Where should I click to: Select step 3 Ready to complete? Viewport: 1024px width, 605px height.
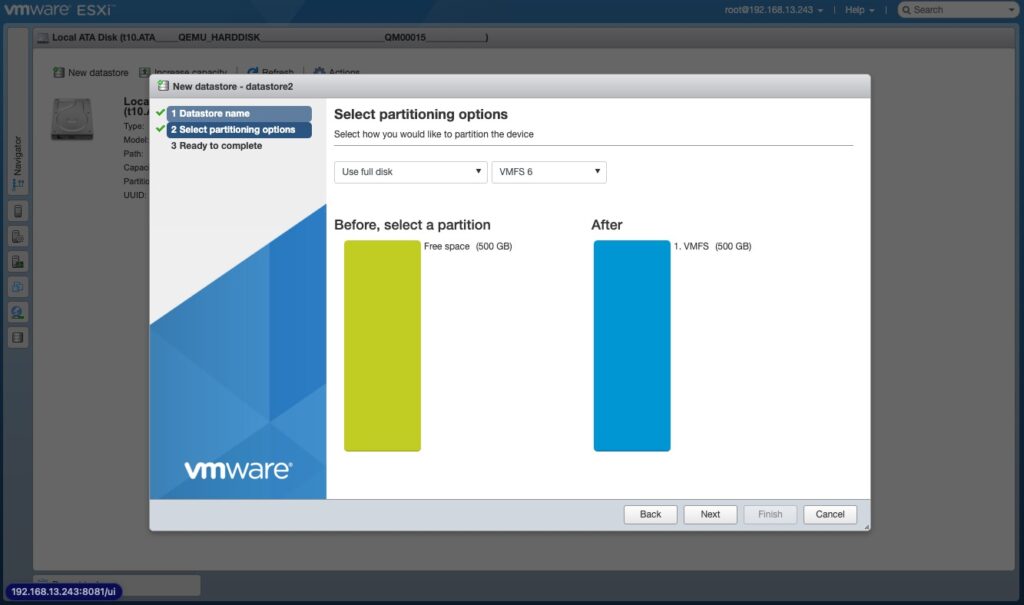coord(216,146)
